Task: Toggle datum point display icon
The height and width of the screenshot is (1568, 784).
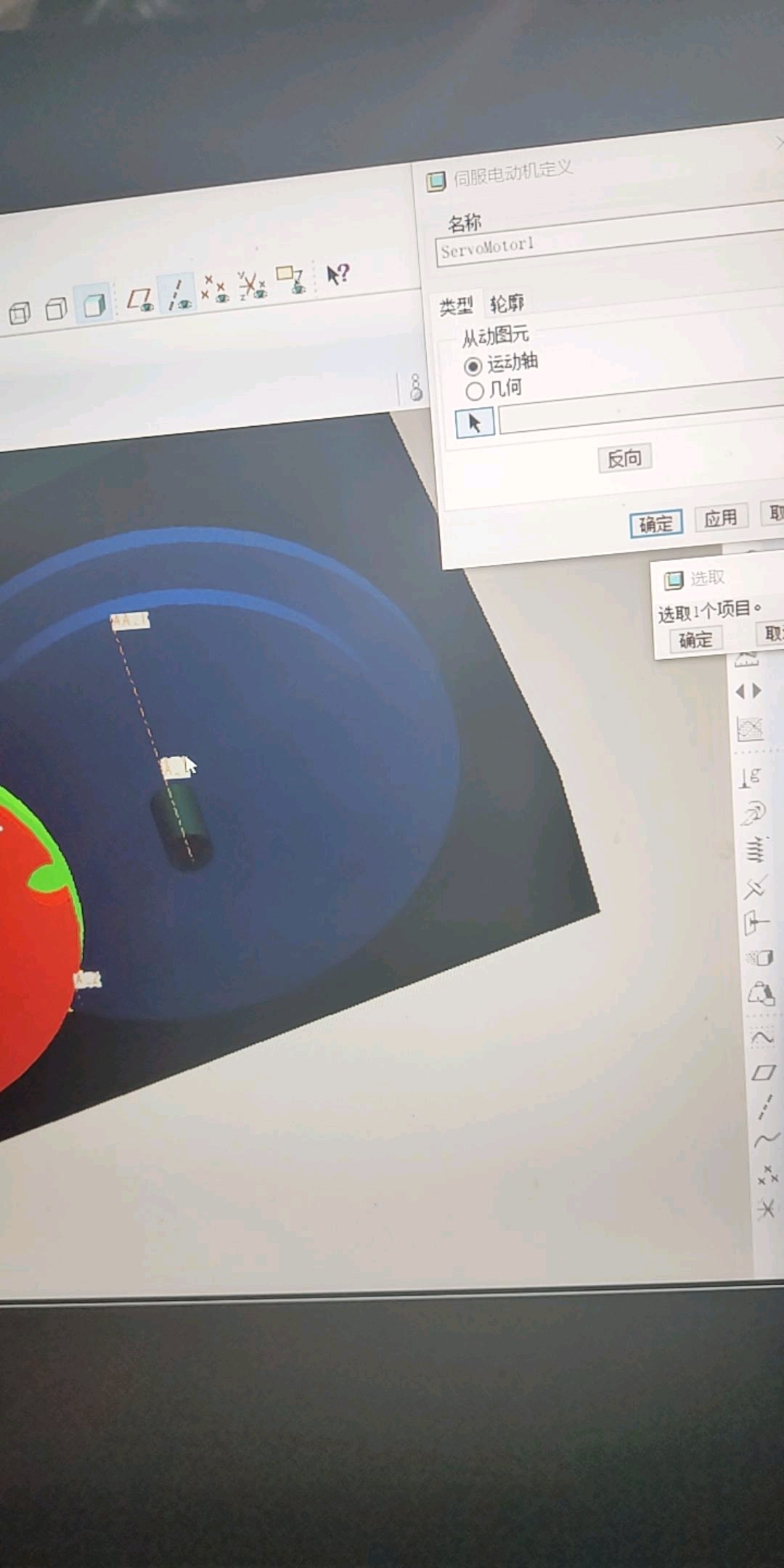Action: pos(215,289)
